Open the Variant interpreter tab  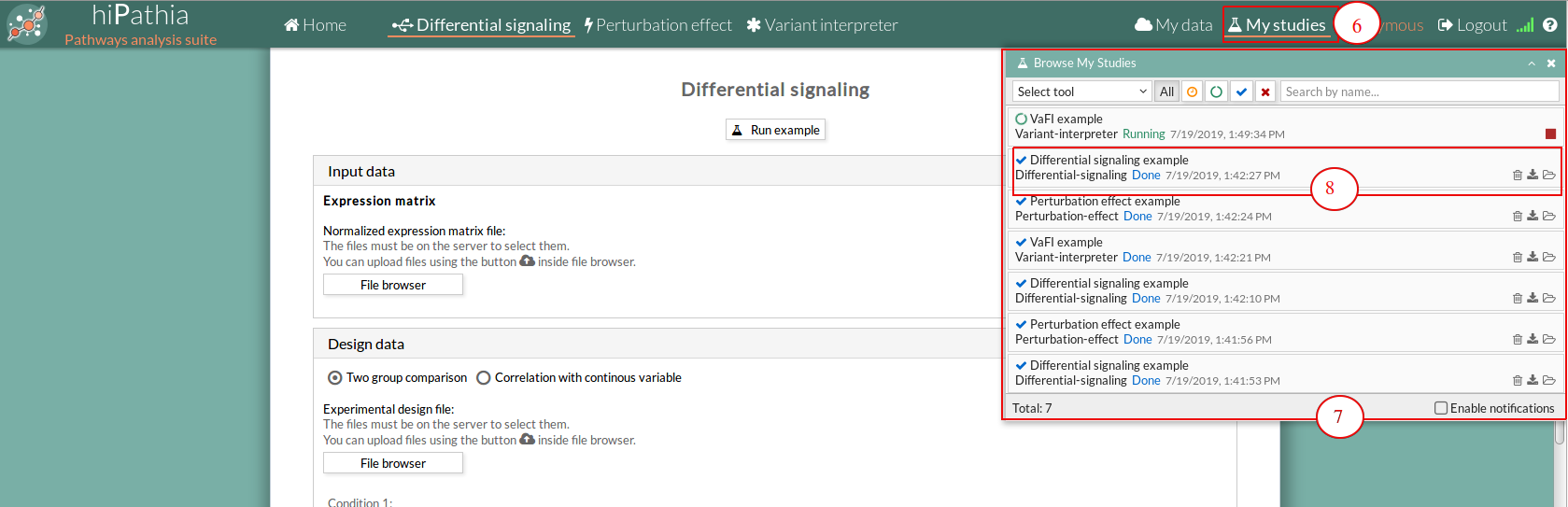pos(822,25)
